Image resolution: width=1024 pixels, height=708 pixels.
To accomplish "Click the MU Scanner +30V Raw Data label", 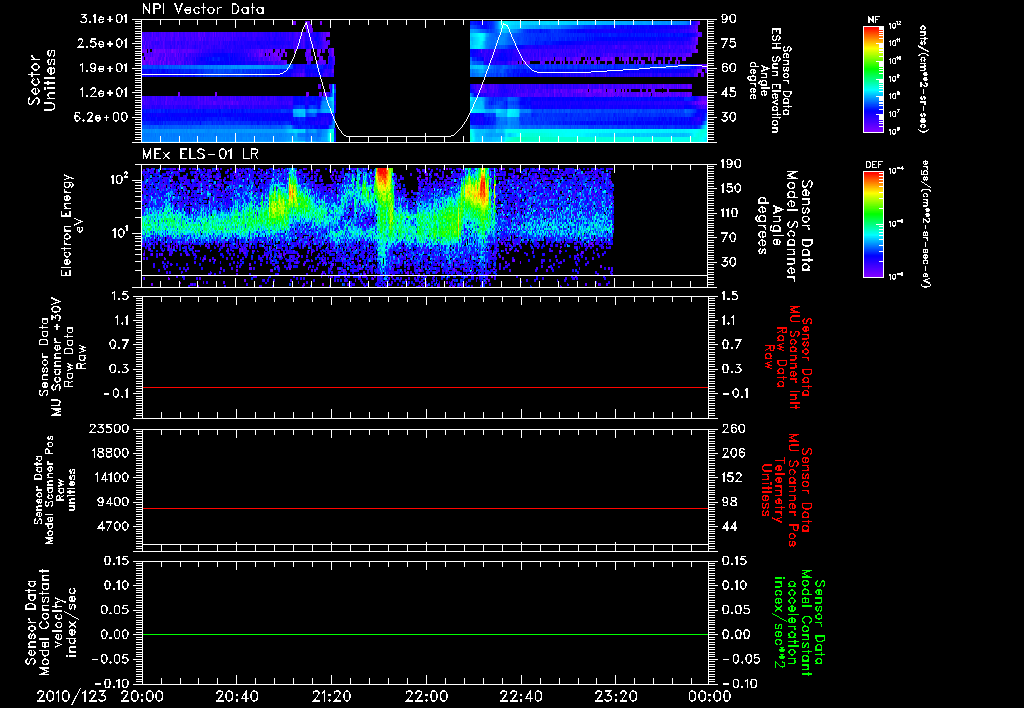I will coord(61,357).
